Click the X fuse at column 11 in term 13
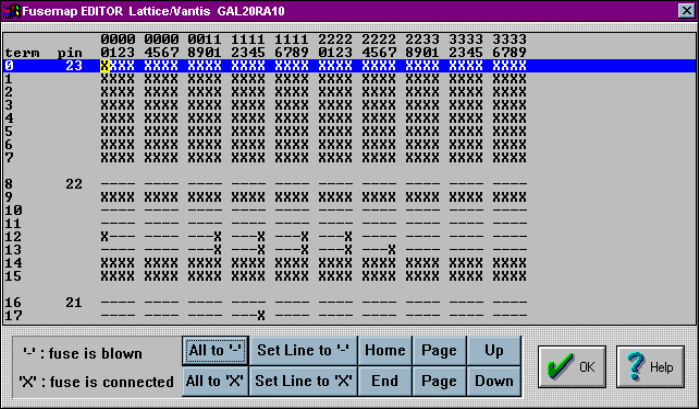Screen dimensions: 699x409 [218, 250]
